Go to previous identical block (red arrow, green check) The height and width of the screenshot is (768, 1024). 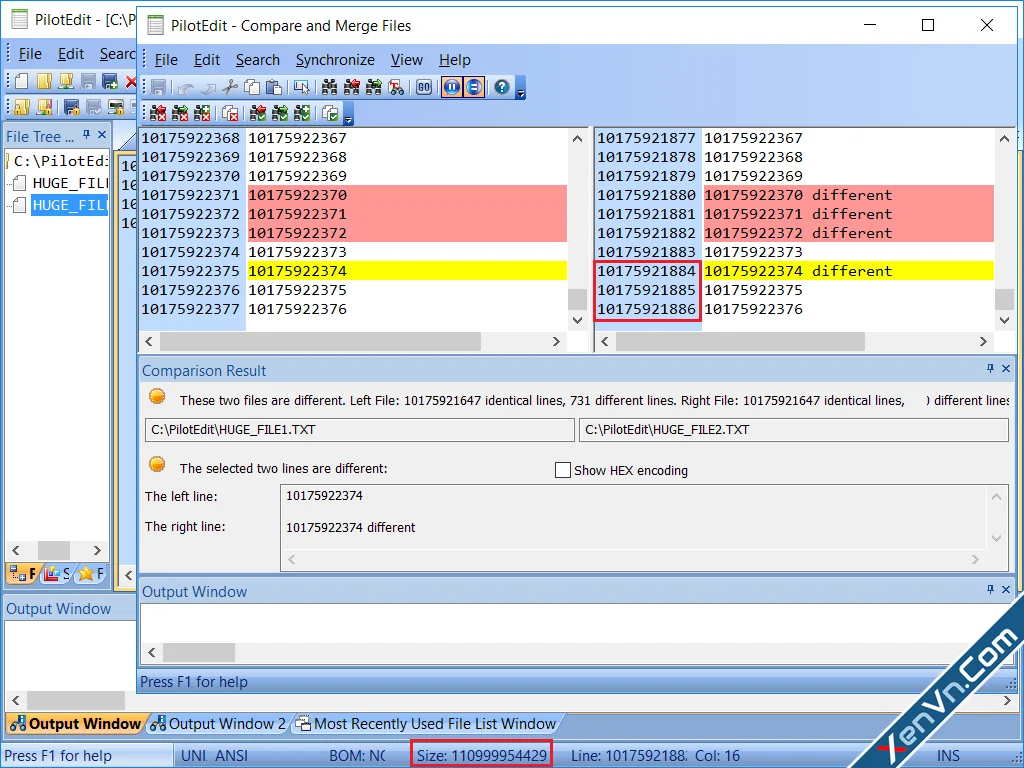258,113
